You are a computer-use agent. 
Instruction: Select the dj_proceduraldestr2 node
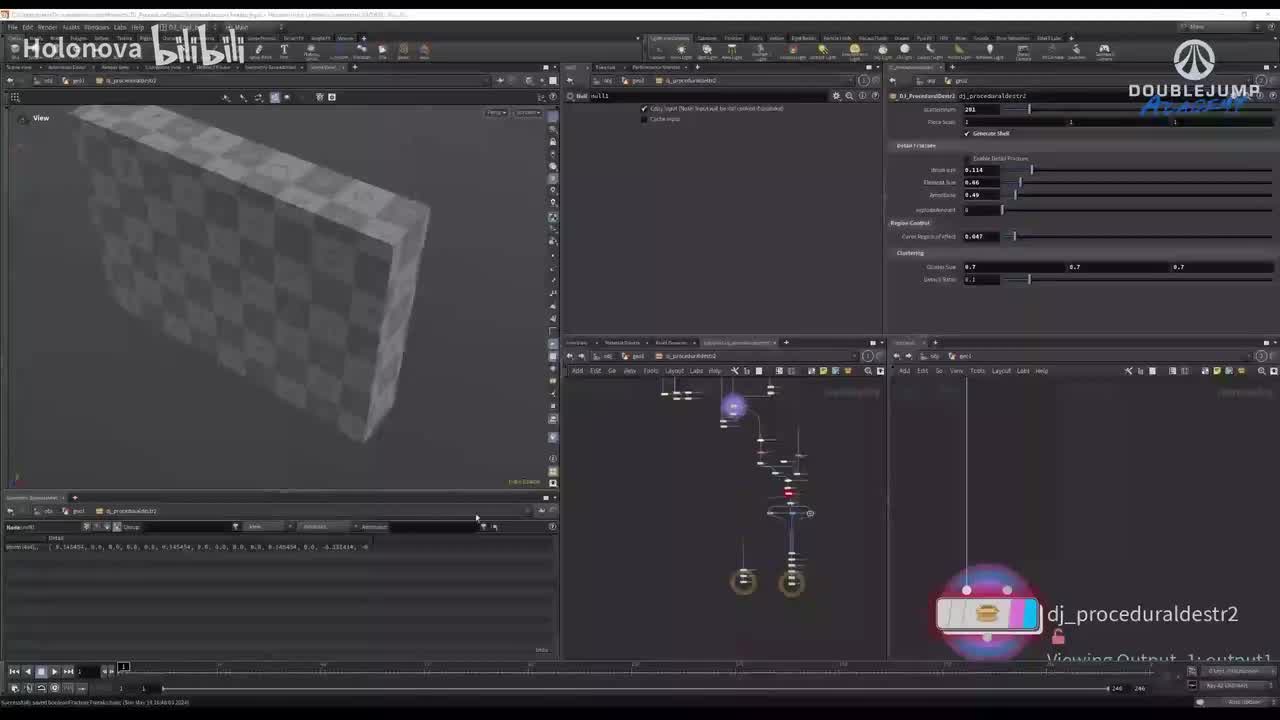pos(988,614)
